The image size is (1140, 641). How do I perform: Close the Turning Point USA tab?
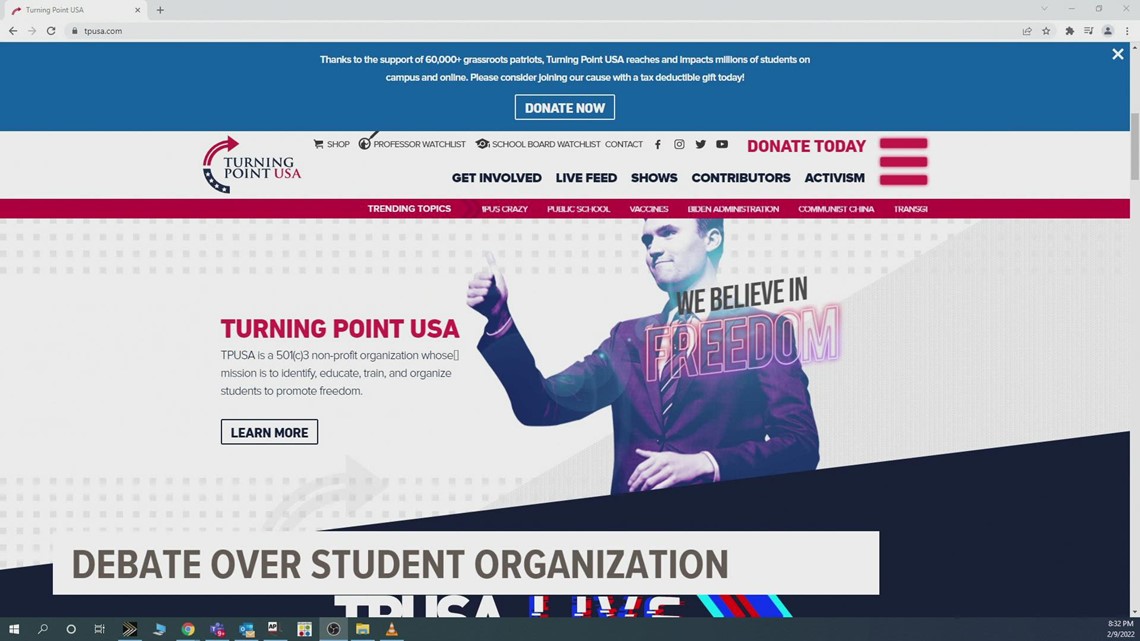click(137, 10)
